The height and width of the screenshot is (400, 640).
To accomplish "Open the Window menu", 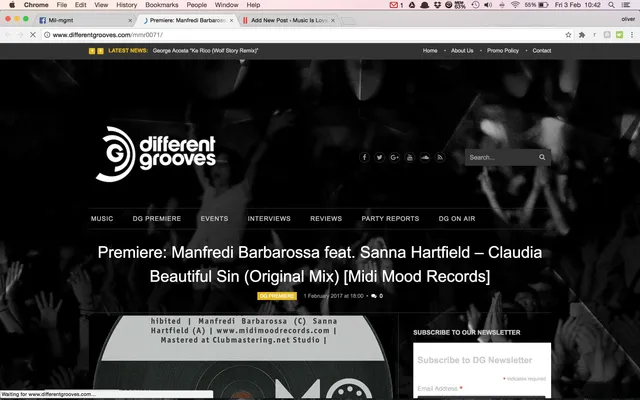I will (227, 5).
